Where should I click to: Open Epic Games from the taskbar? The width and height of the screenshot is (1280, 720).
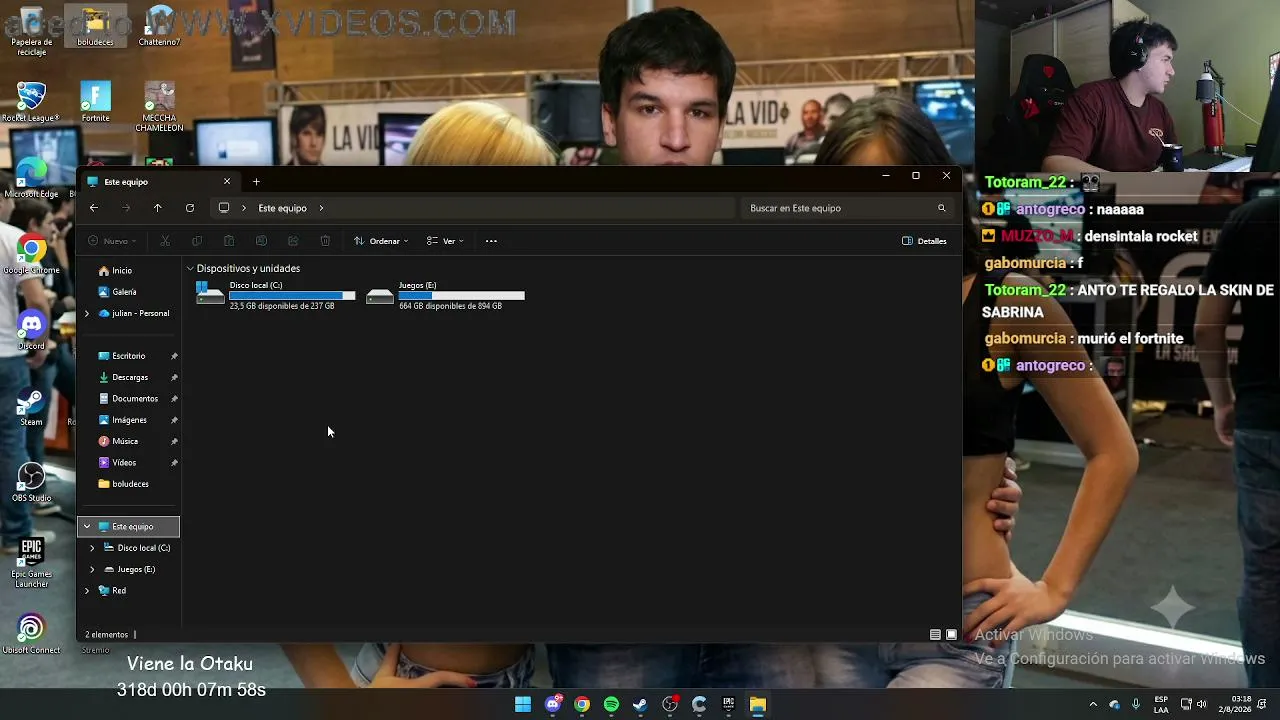(x=728, y=704)
